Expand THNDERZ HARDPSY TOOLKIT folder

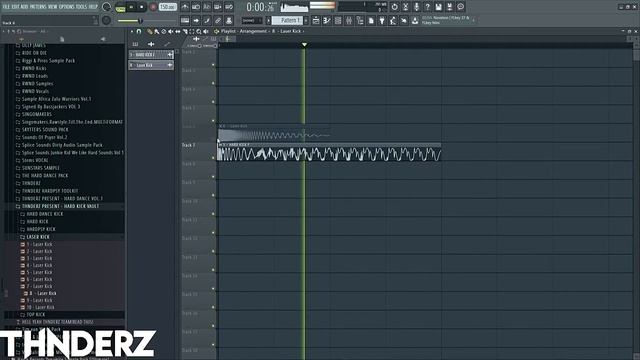coord(50,191)
